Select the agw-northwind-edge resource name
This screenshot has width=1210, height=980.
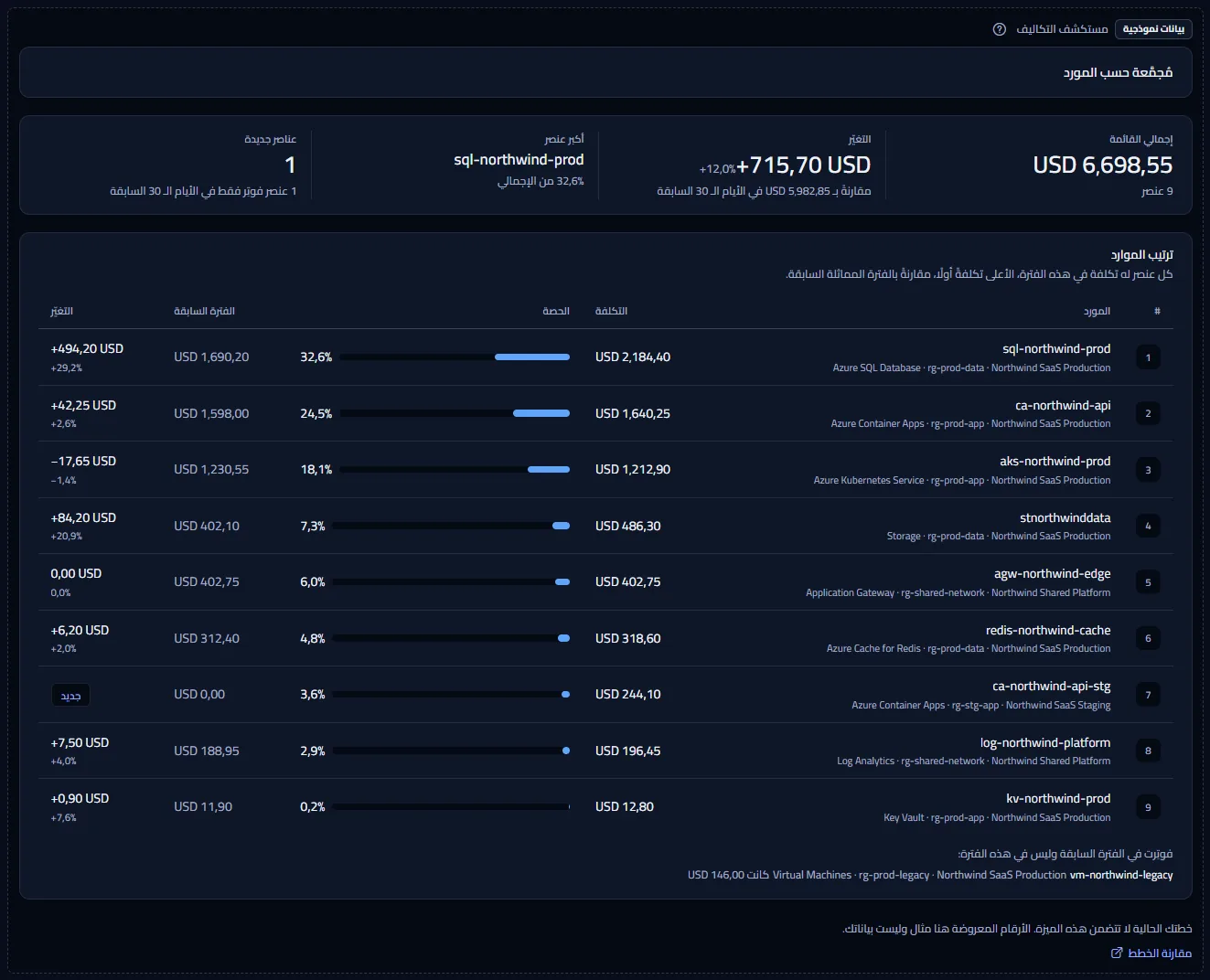1053,573
